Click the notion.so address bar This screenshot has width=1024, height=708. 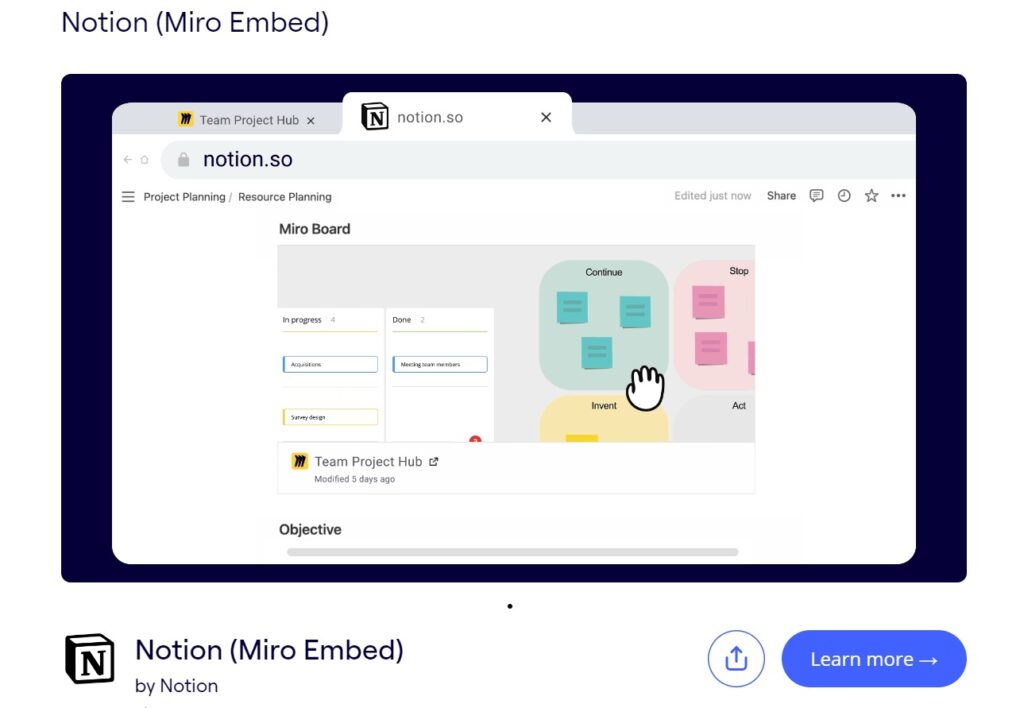pos(538,159)
